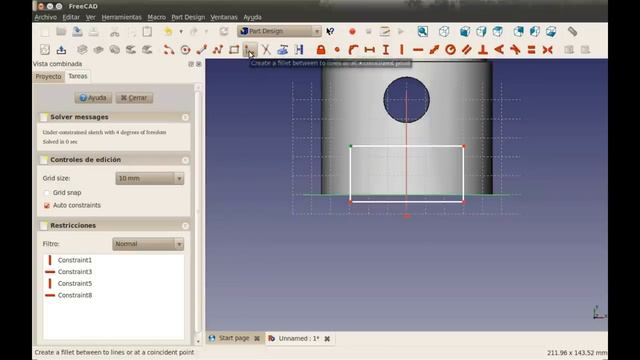Switch to the Proyecto tab
The width and height of the screenshot is (640, 360).
[x=48, y=76]
